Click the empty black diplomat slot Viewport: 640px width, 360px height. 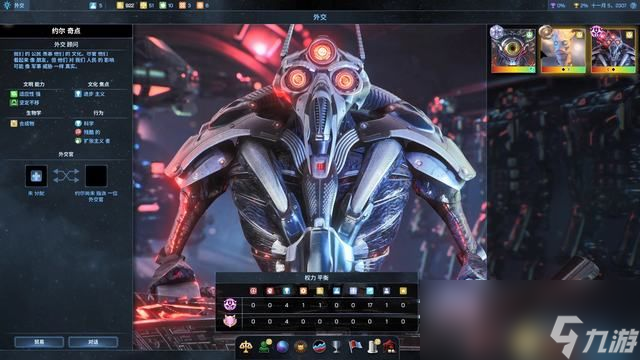96,176
